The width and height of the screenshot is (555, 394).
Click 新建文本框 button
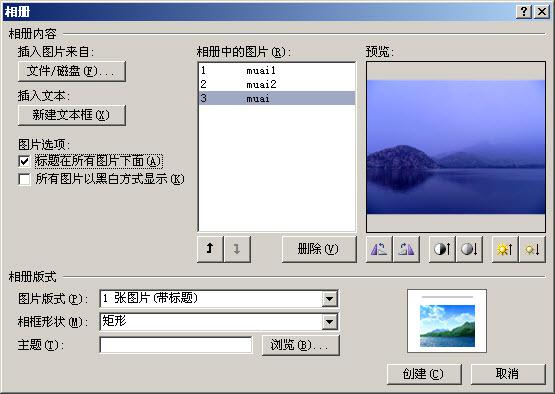pos(72,115)
